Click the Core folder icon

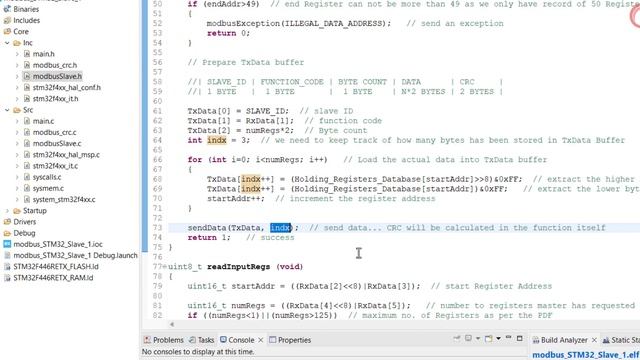pos(7,31)
